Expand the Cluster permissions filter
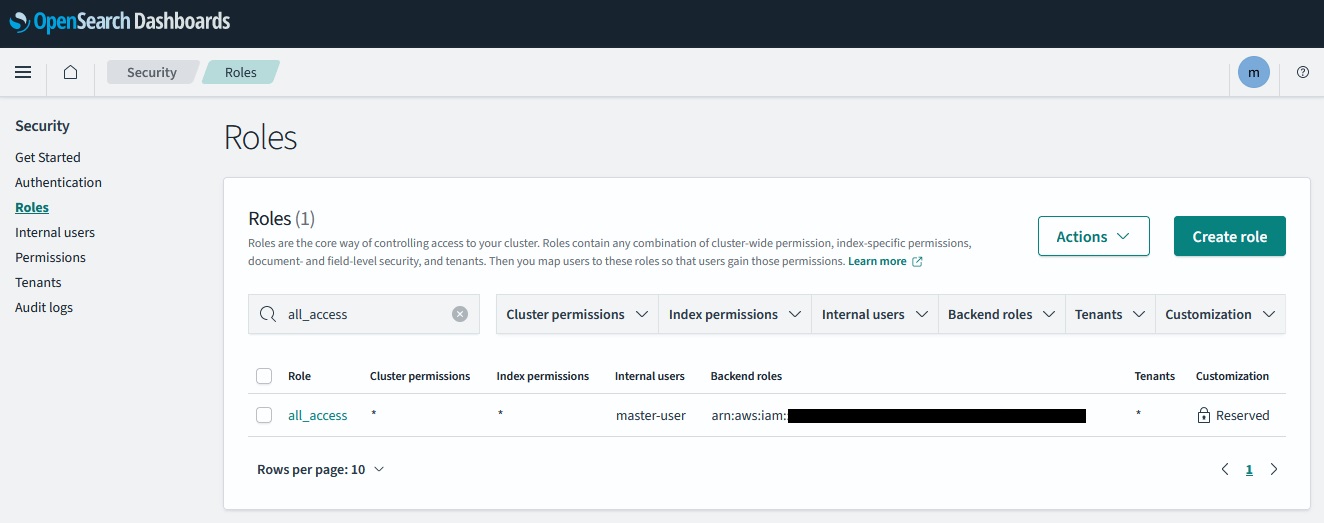This screenshot has width=1324, height=523. pyautogui.click(x=576, y=314)
